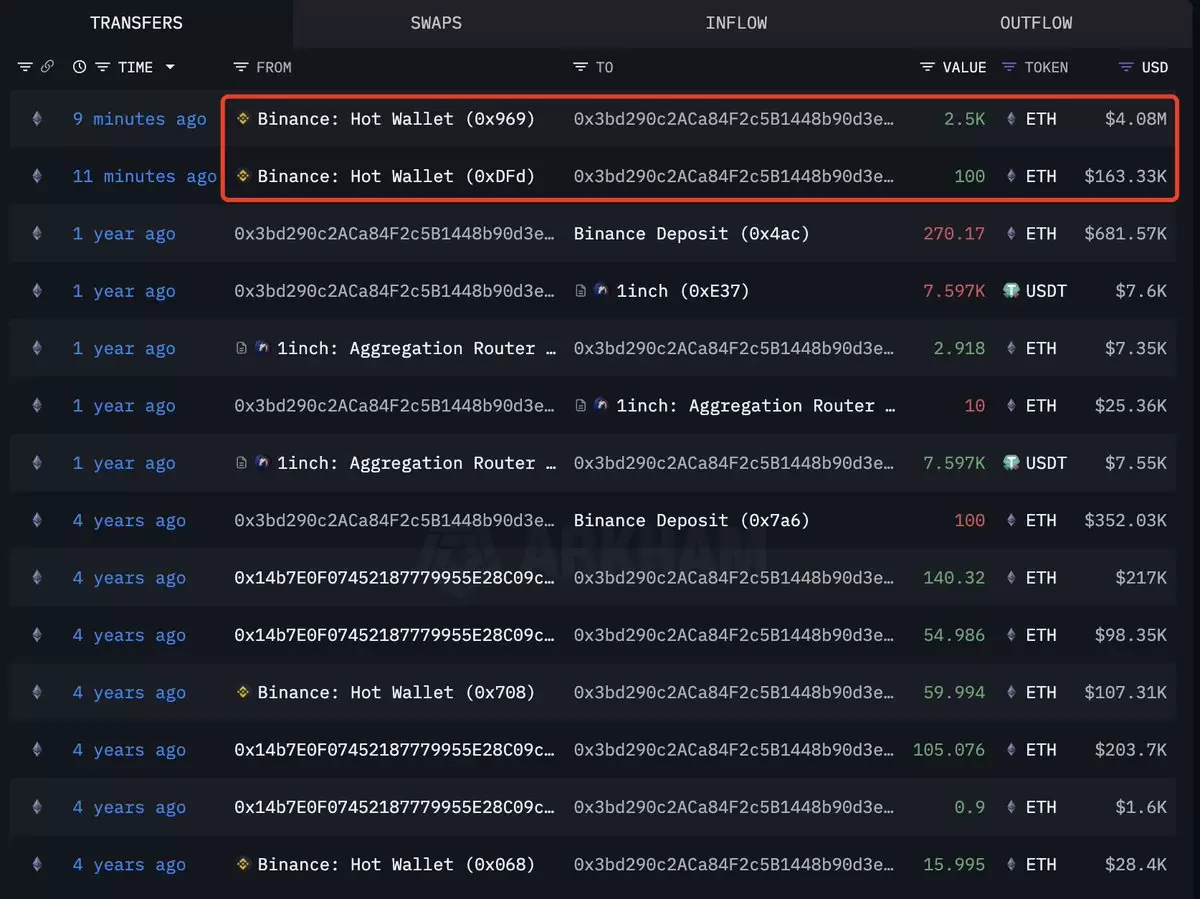
Task: Click the Ethereum chain icon in the 9 minutes ago row
Action: 37,119
